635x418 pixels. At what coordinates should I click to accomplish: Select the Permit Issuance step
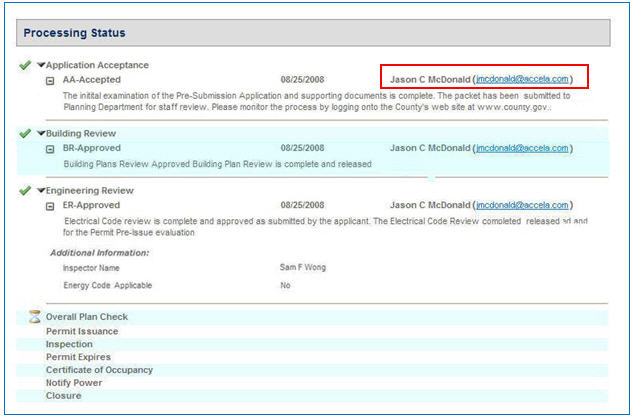[x=82, y=331]
